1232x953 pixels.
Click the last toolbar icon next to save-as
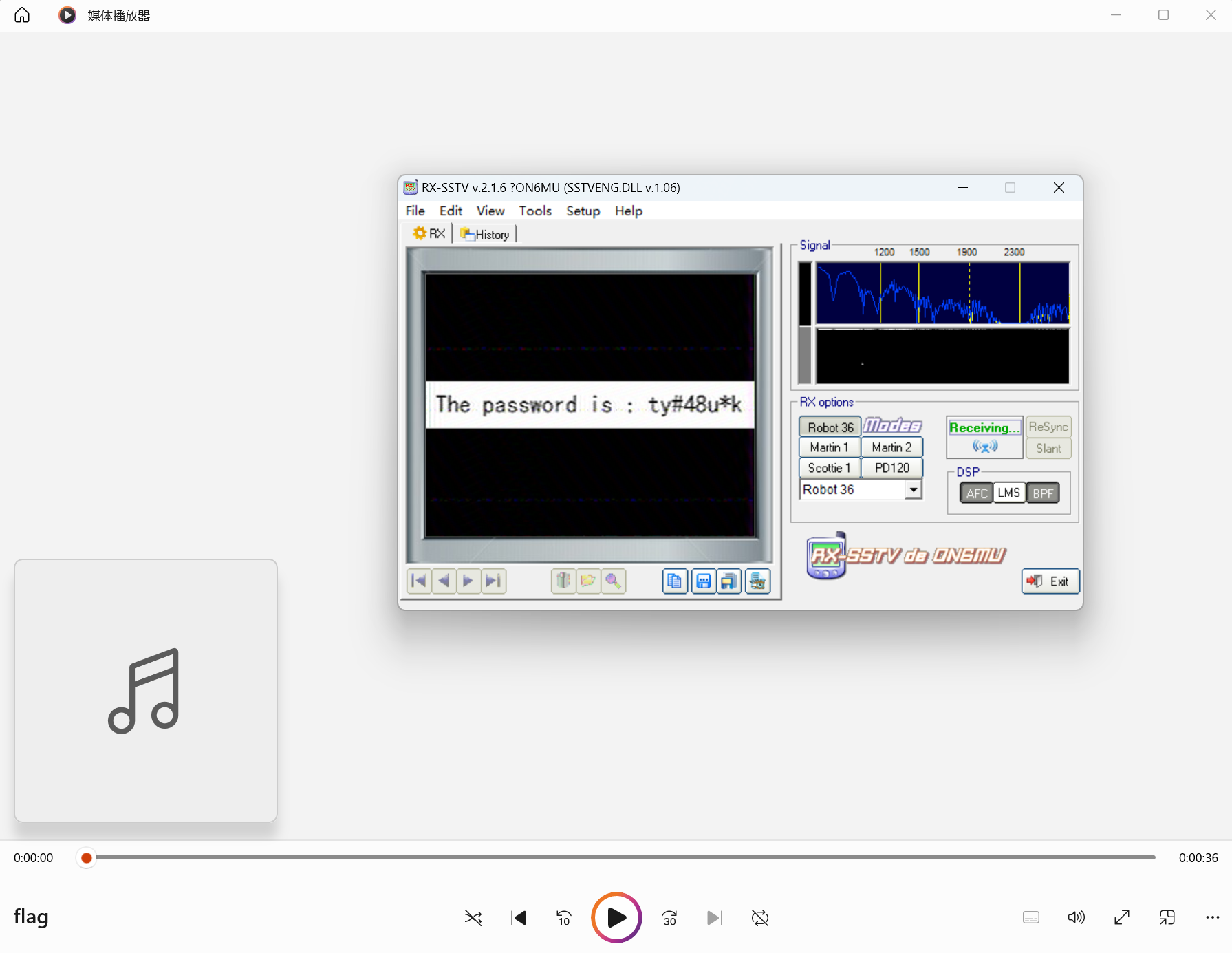[757, 581]
